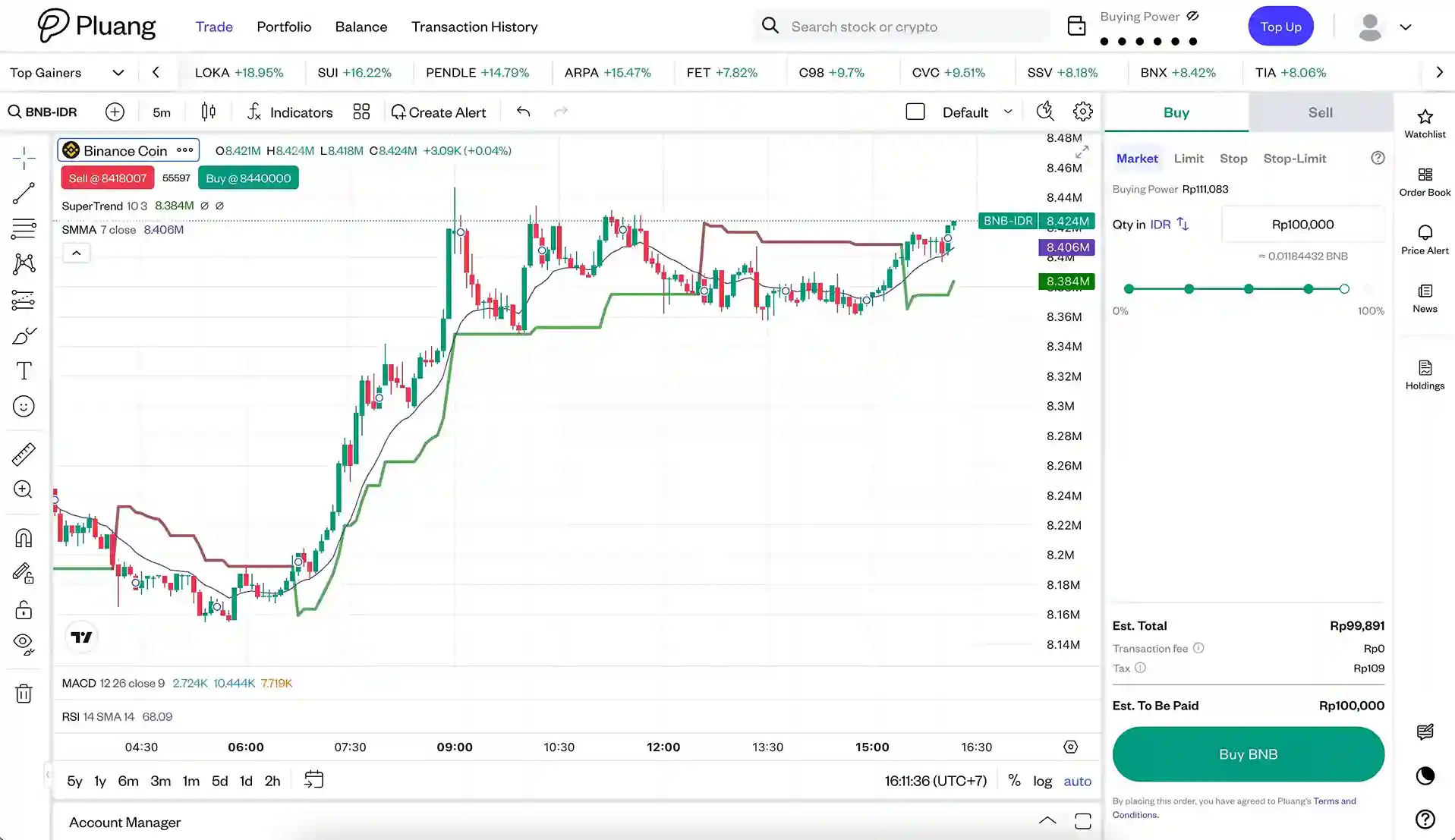Screen dimensions: 1455x840
Task: Go to the Trade tab
Action: tap(214, 27)
